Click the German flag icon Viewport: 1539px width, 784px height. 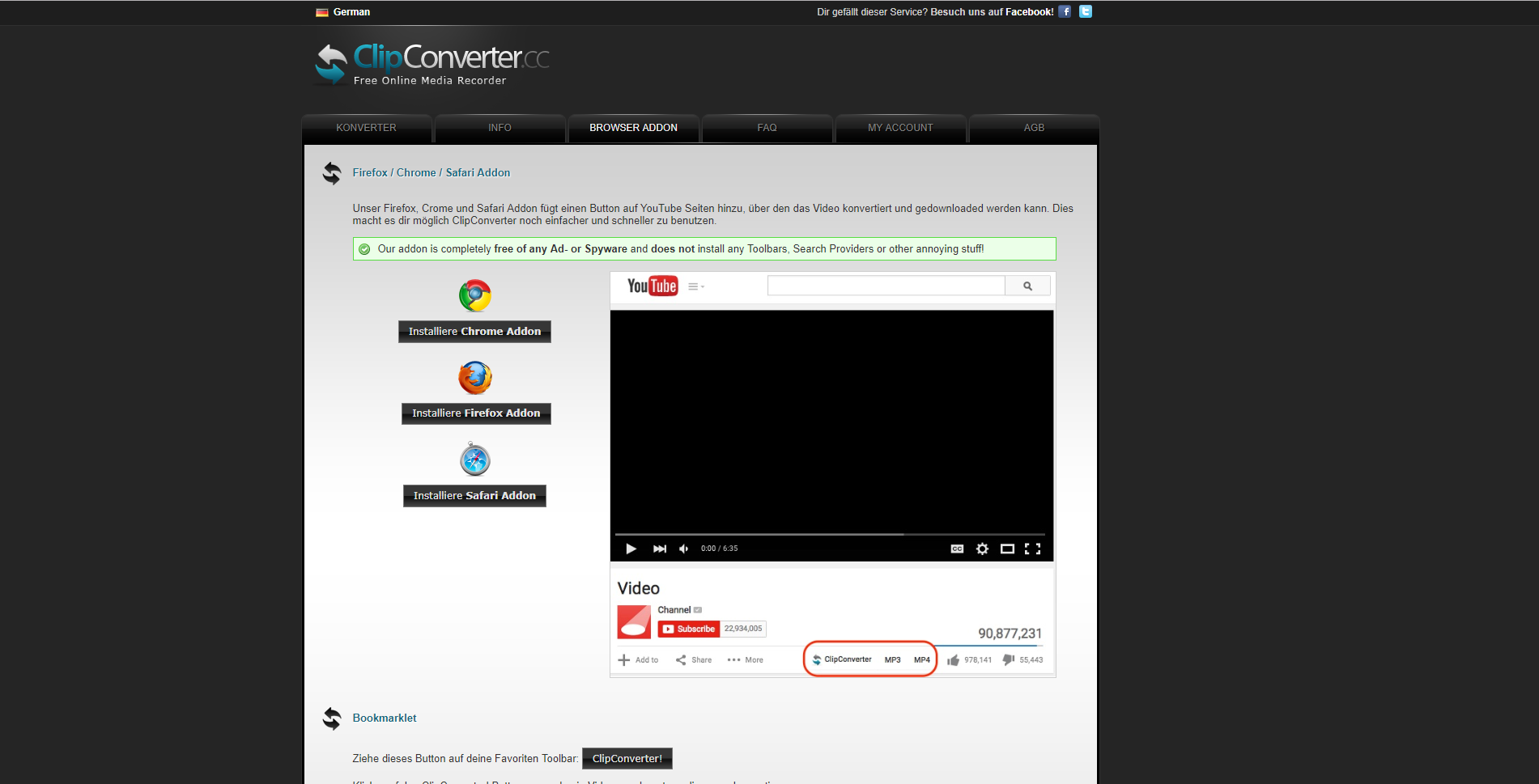coord(322,12)
